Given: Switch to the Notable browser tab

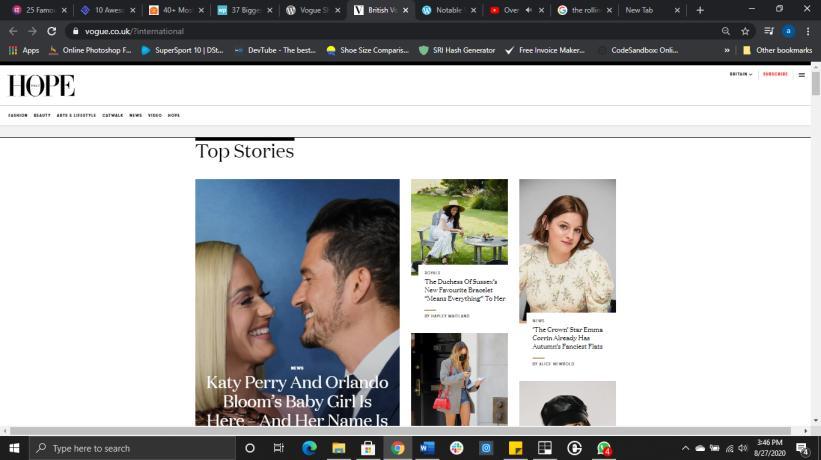Looking at the screenshot, I should (448, 10).
